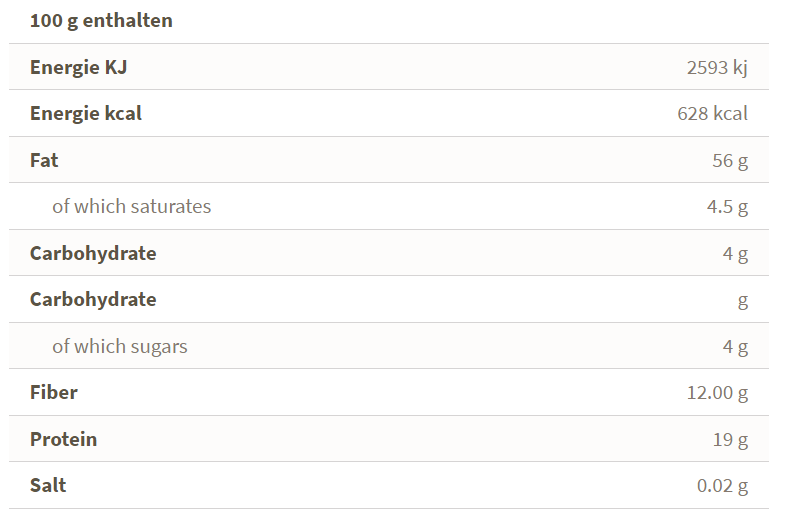Image resolution: width=792 pixels, height=527 pixels.
Task: Click the 19 g protein value
Action: tap(730, 439)
